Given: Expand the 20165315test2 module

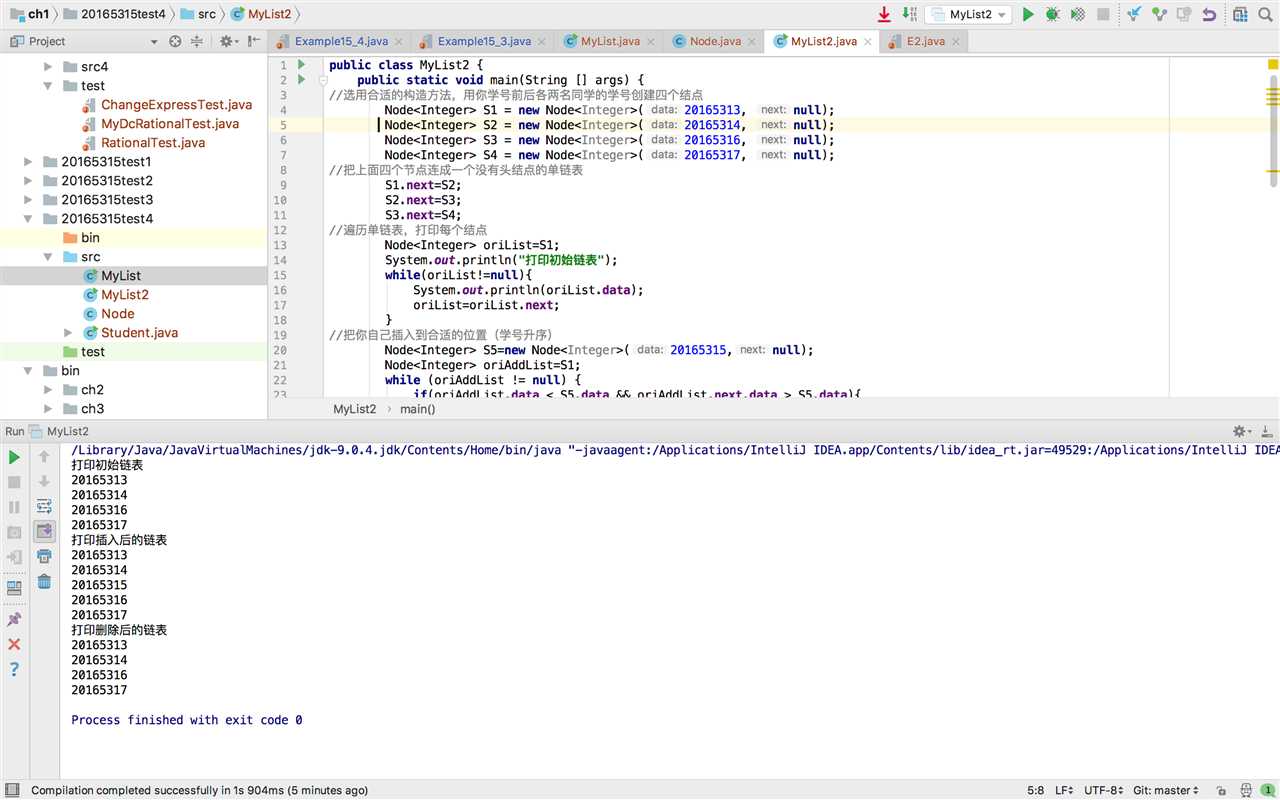Looking at the screenshot, I should [x=29, y=181].
